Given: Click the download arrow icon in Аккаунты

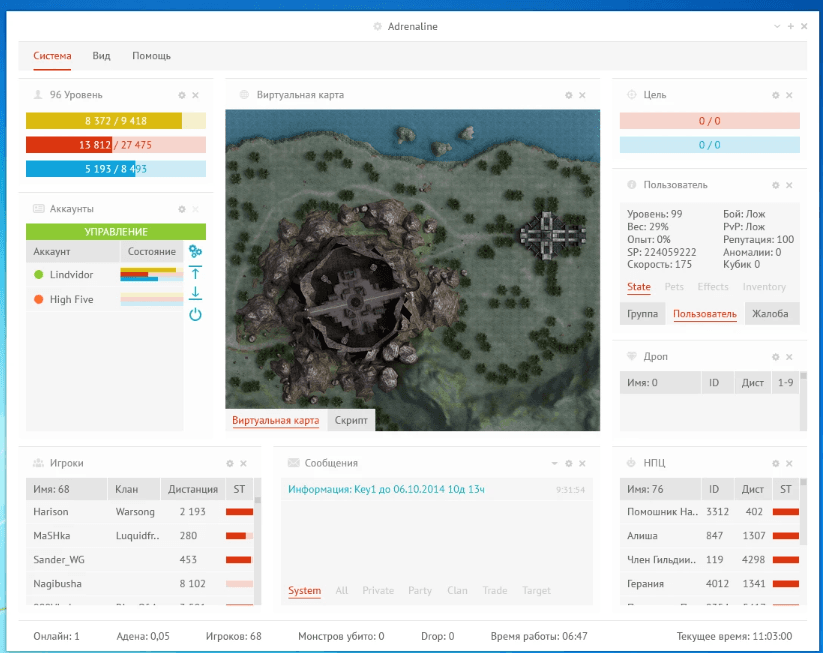Looking at the screenshot, I should tap(195, 293).
